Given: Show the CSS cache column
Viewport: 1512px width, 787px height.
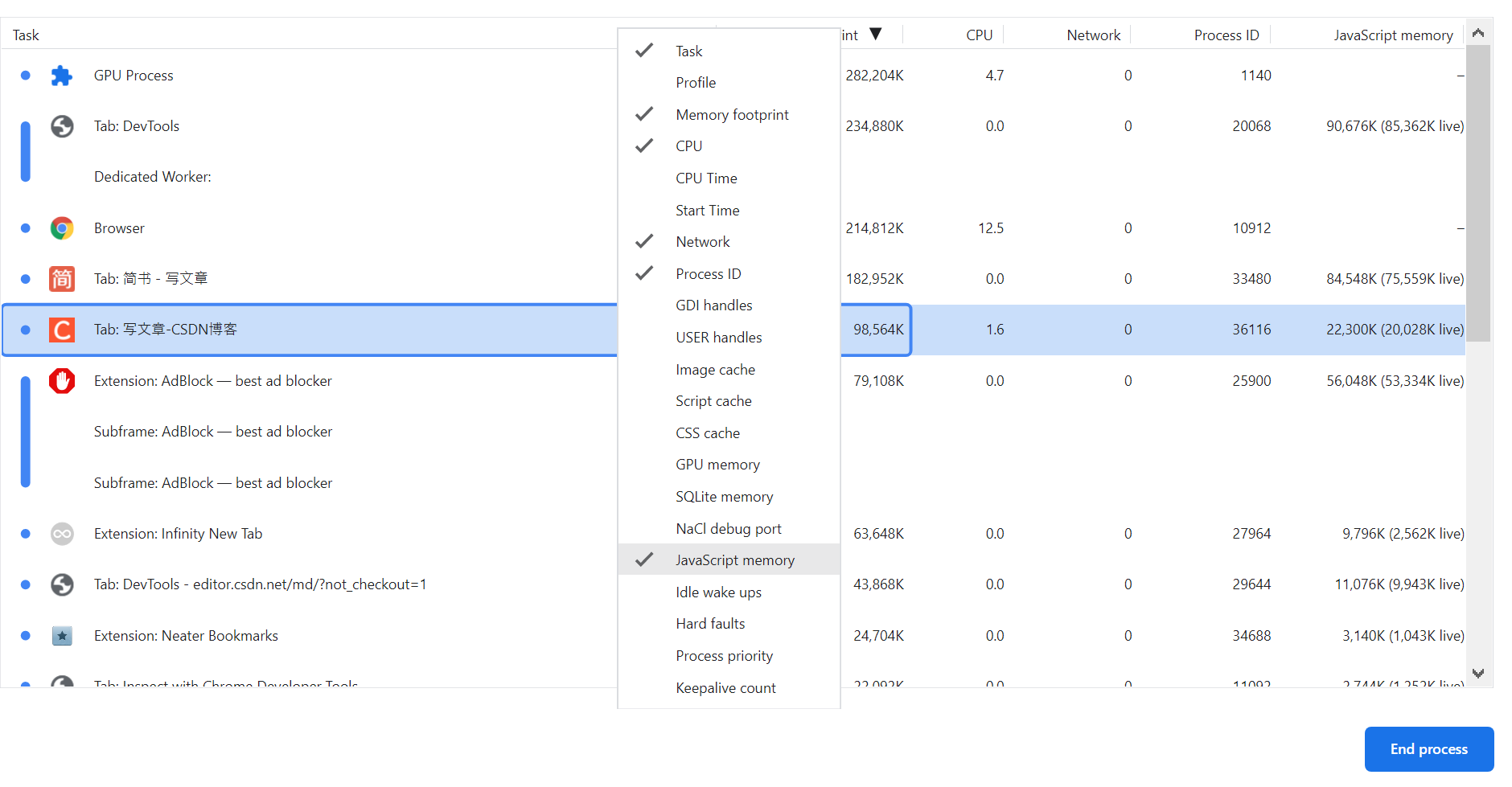Looking at the screenshot, I should click(x=729, y=432).
